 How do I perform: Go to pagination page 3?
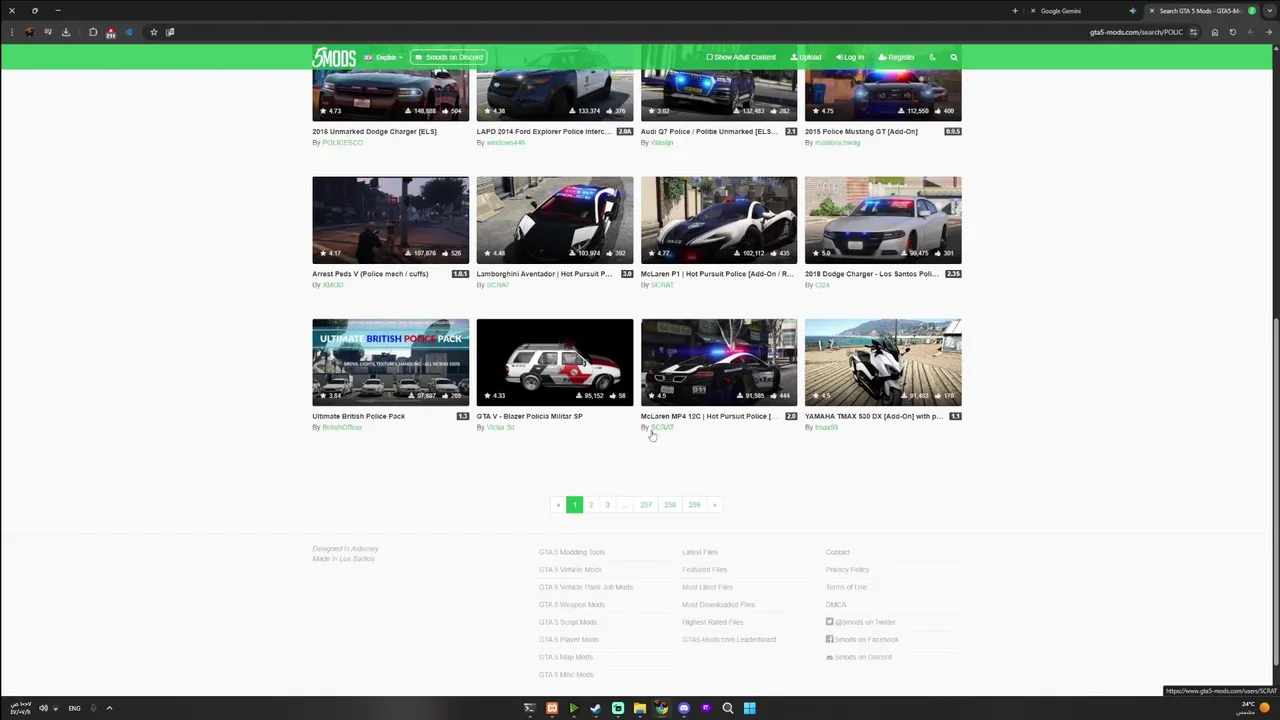pyautogui.click(x=607, y=505)
